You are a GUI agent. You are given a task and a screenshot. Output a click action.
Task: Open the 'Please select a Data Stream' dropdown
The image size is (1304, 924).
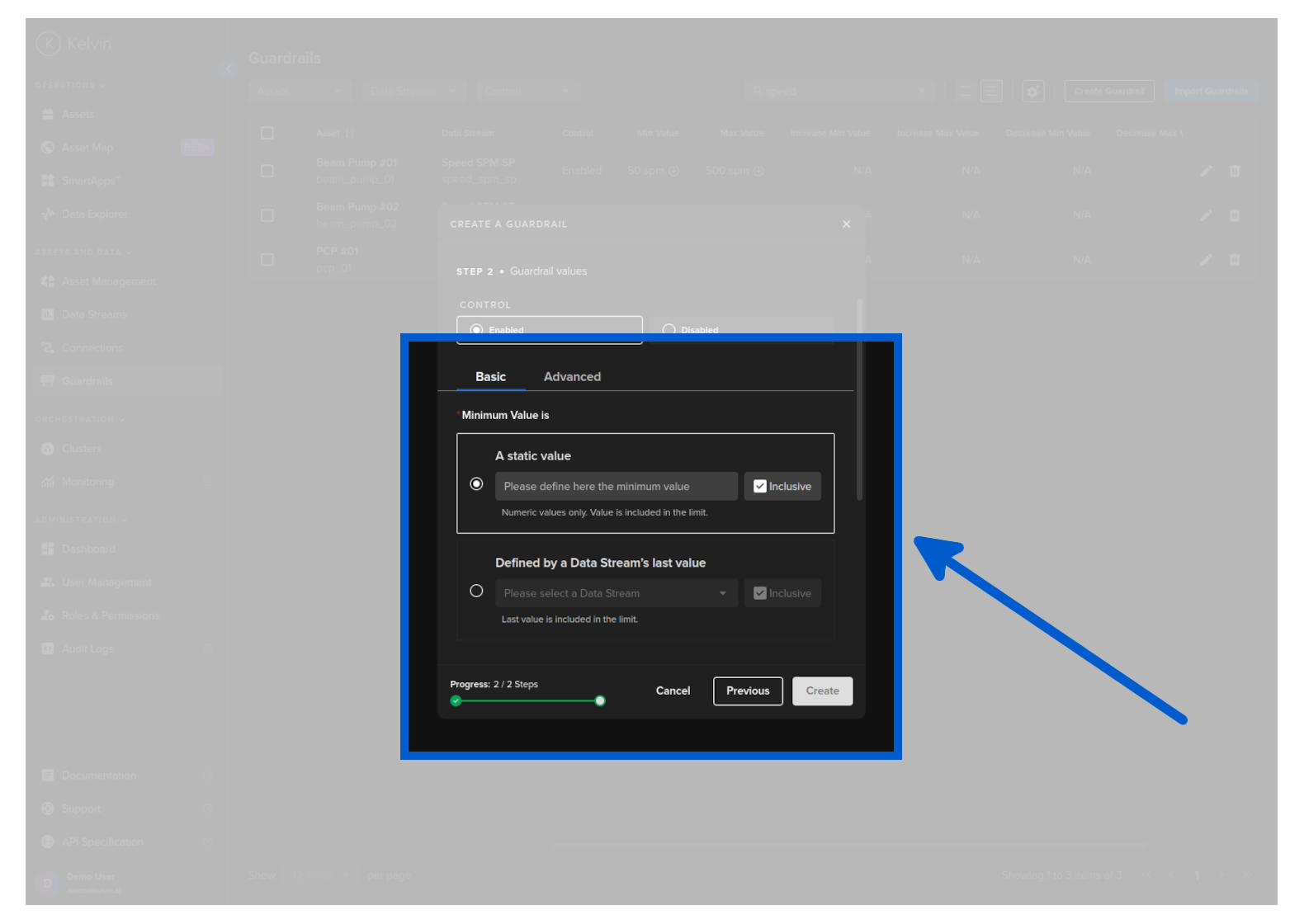pos(616,593)
